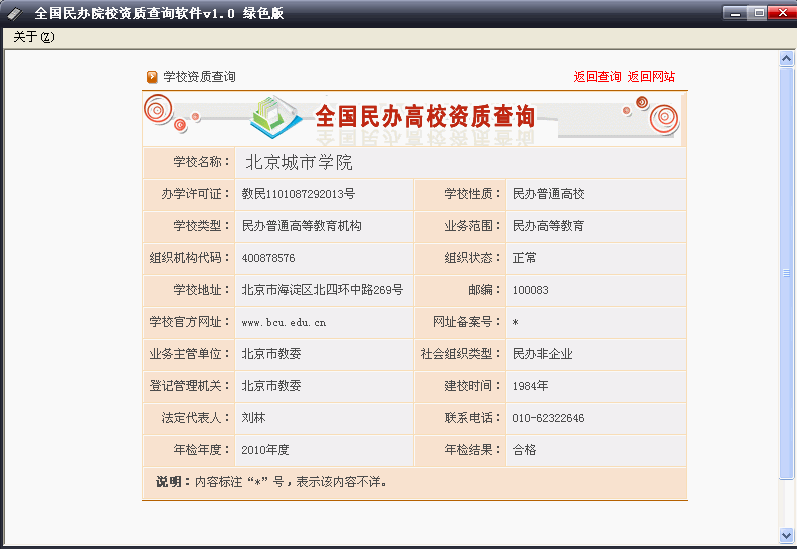Click the label 组织机构代码：

coord(190,258)
